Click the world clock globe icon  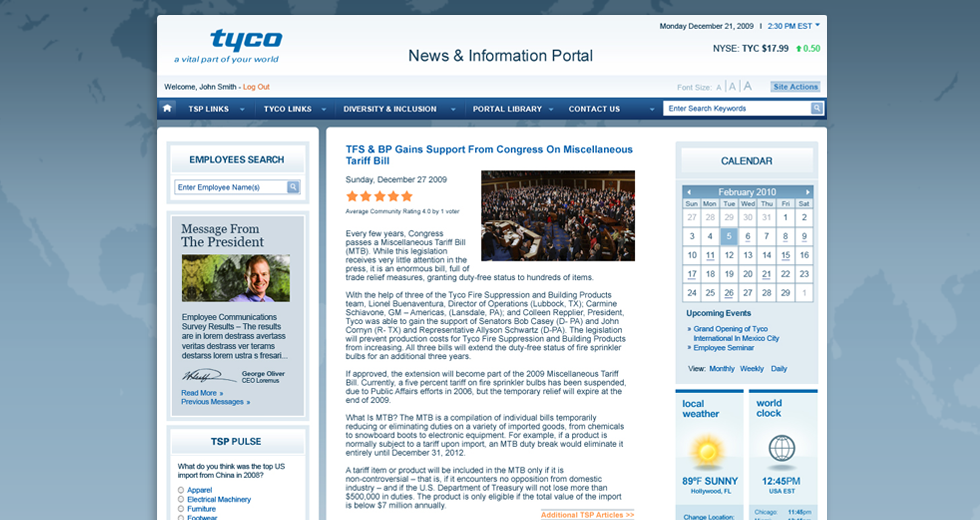781,449
